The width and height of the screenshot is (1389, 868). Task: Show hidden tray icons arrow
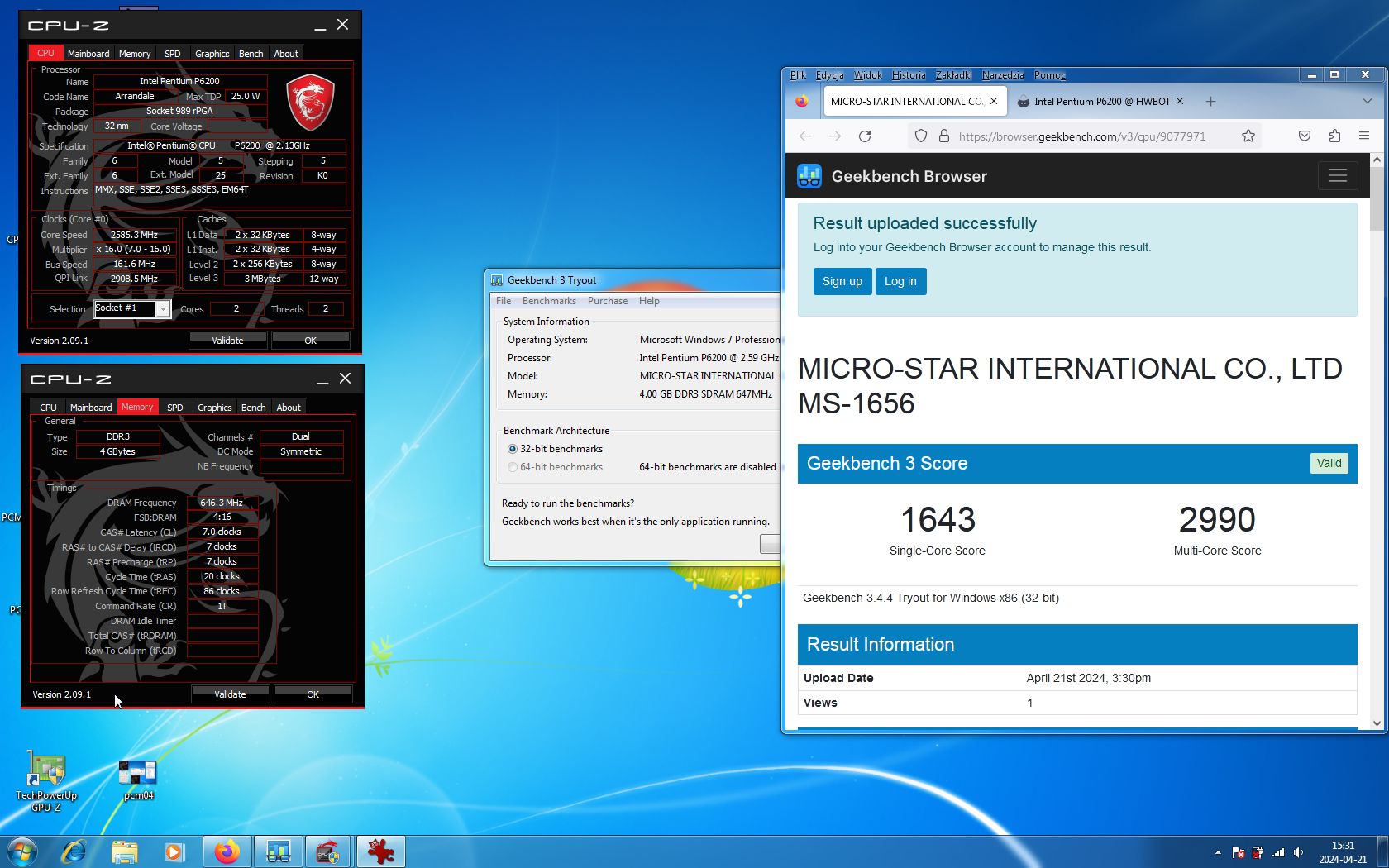coord(1218,852)
